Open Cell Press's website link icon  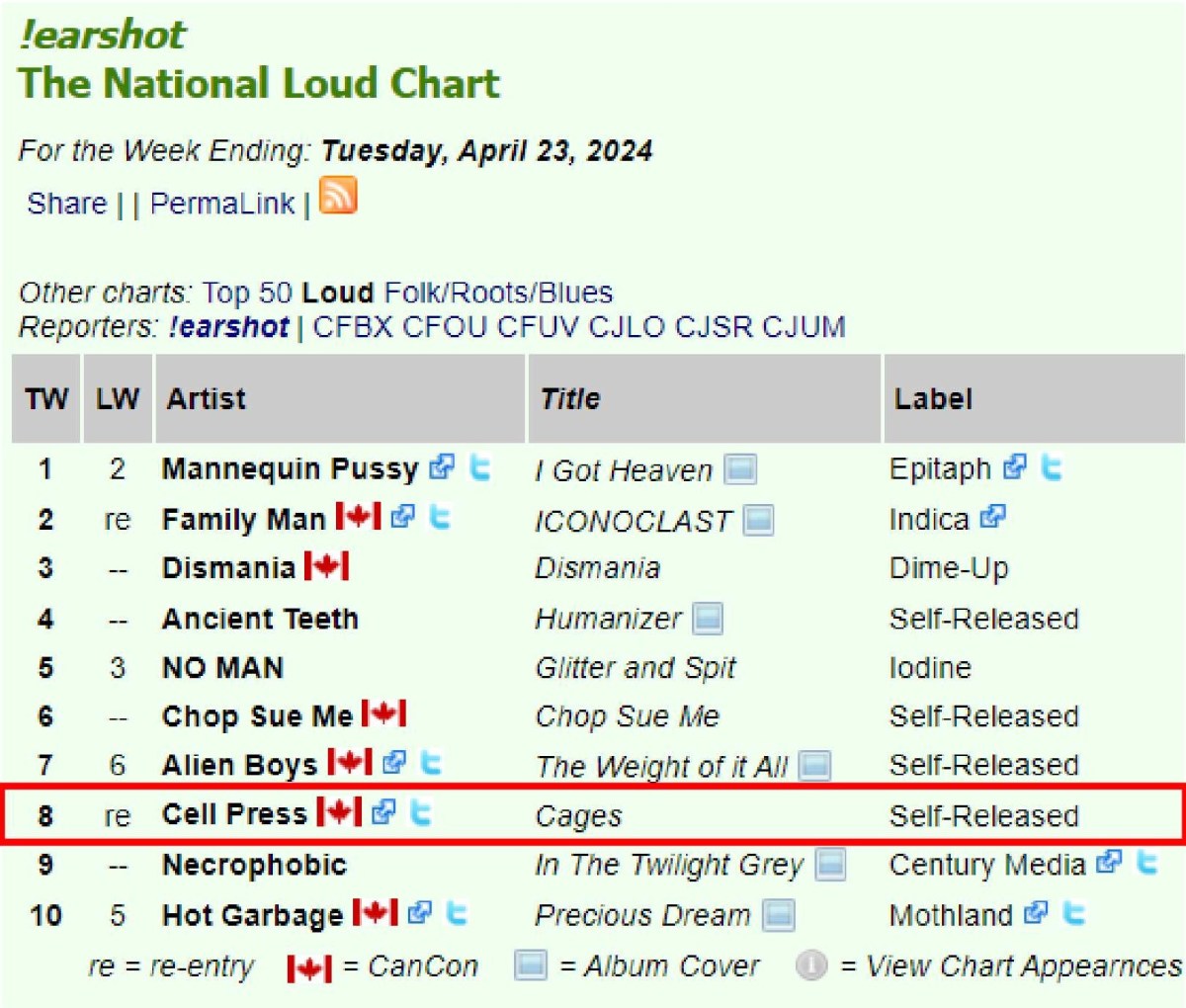click(x=385, y=813)
